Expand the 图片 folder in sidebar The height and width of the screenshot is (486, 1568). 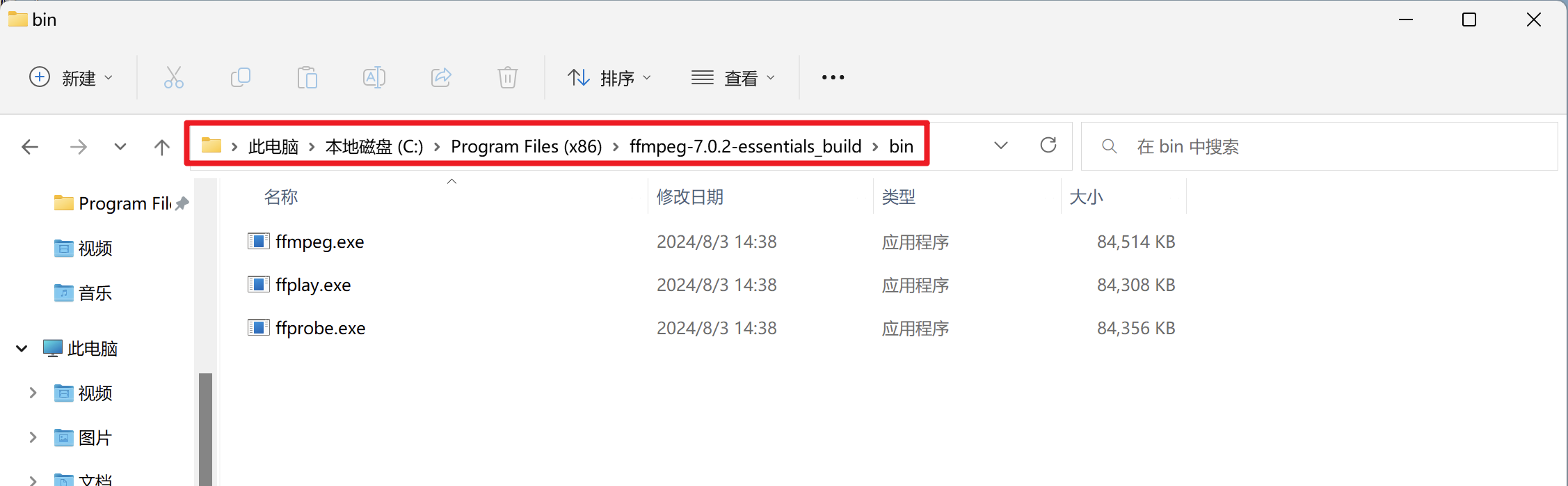tap(33, 437)
